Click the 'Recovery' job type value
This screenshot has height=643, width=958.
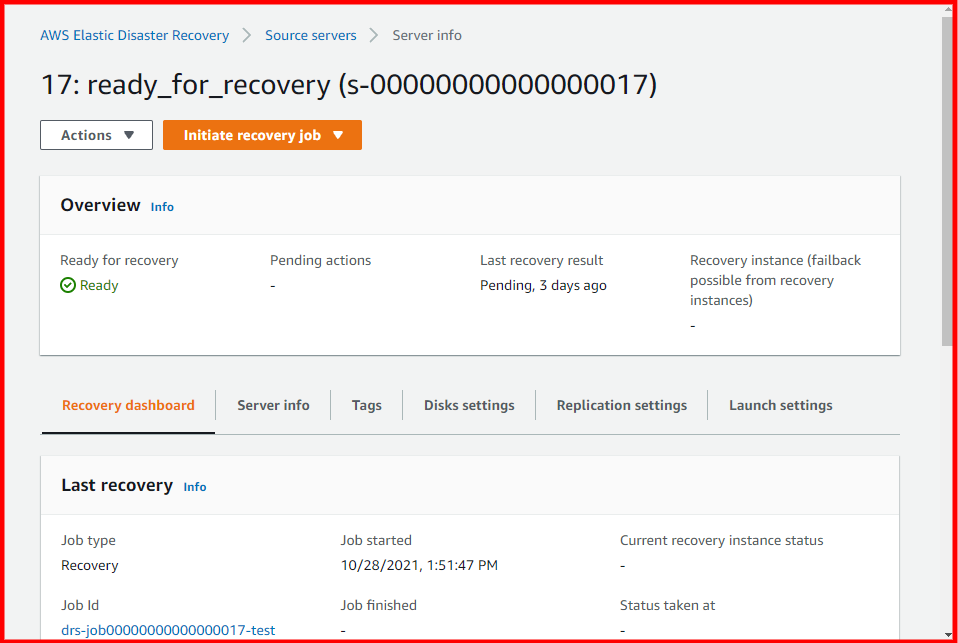90,565
